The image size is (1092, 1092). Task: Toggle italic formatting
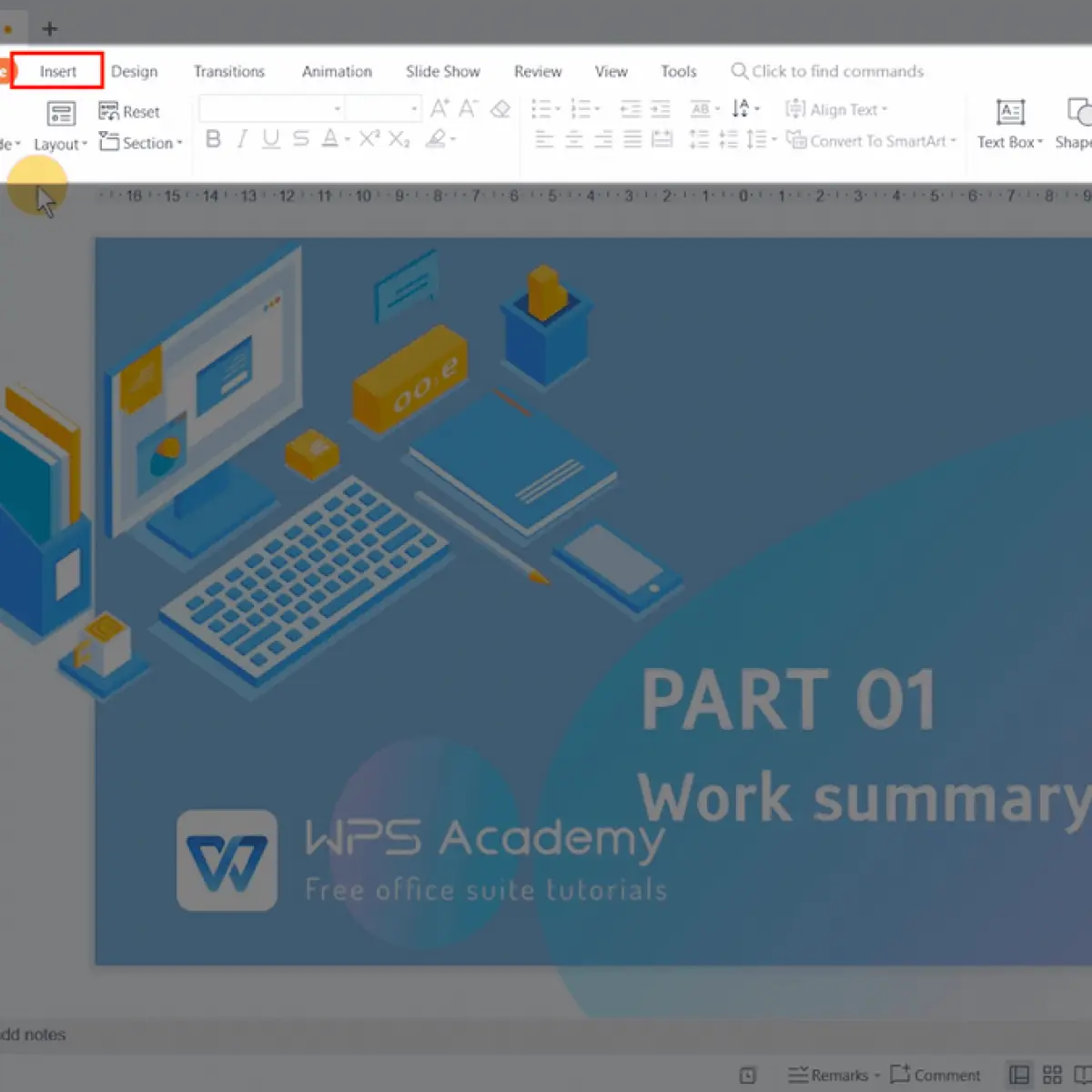[x=242, y=139]
